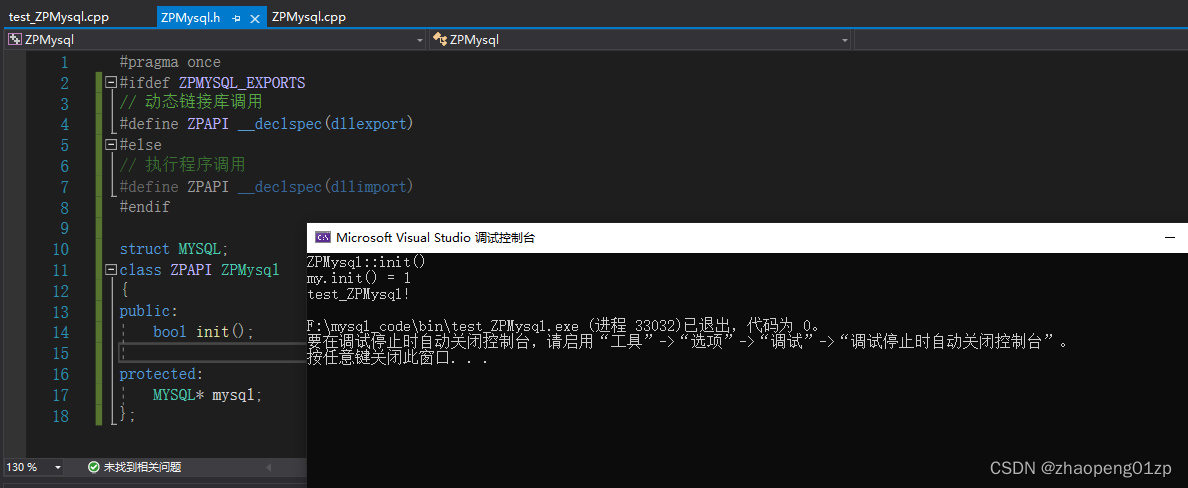The height and width of the screenshot is (488, 1188).
Task: Click the text 'ZPMYSQL_EXPORTS' in editor
Action: 242,83
